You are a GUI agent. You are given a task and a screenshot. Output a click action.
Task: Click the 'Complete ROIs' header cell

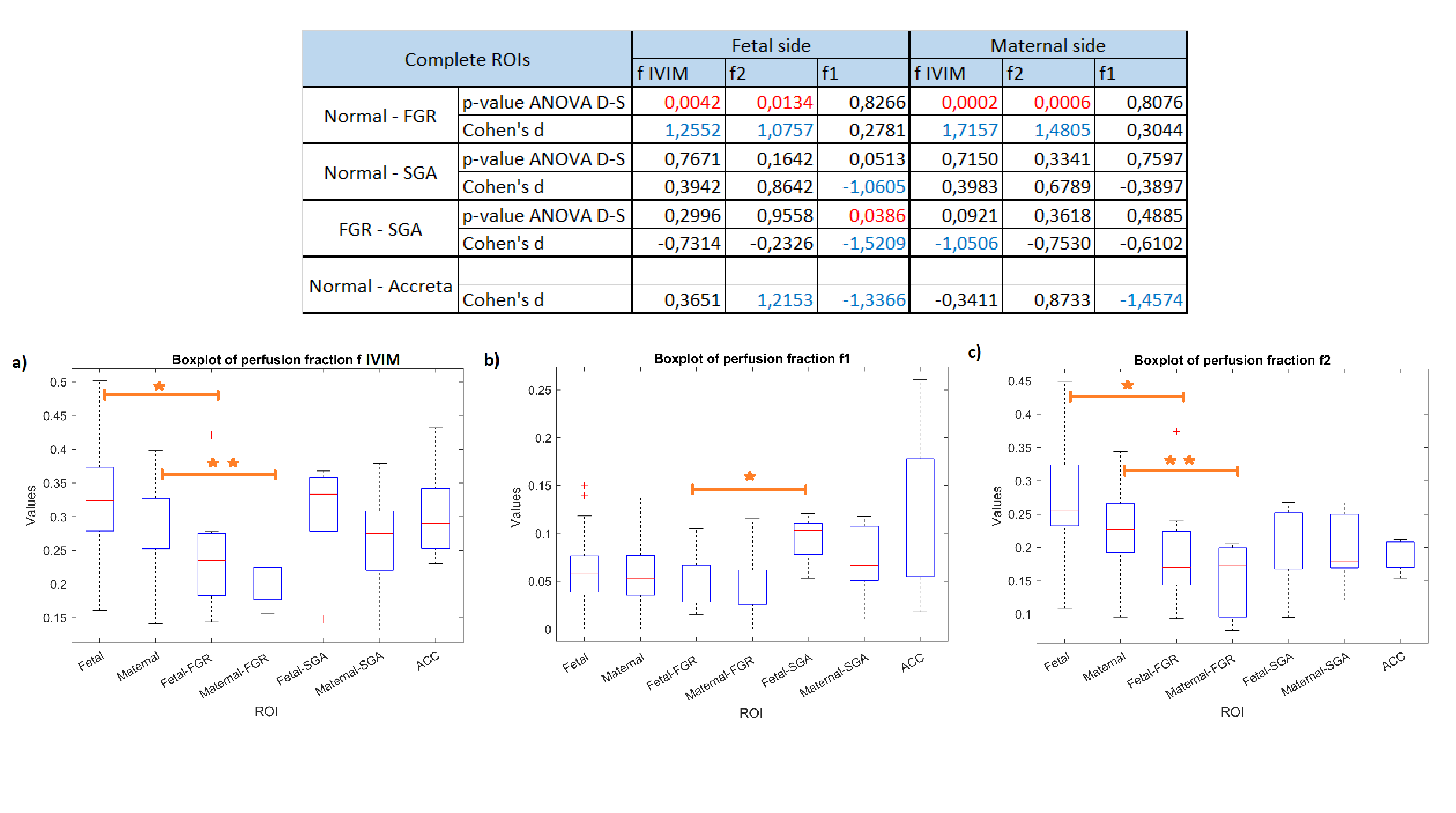pyautogui.click(x=467, y=60)
